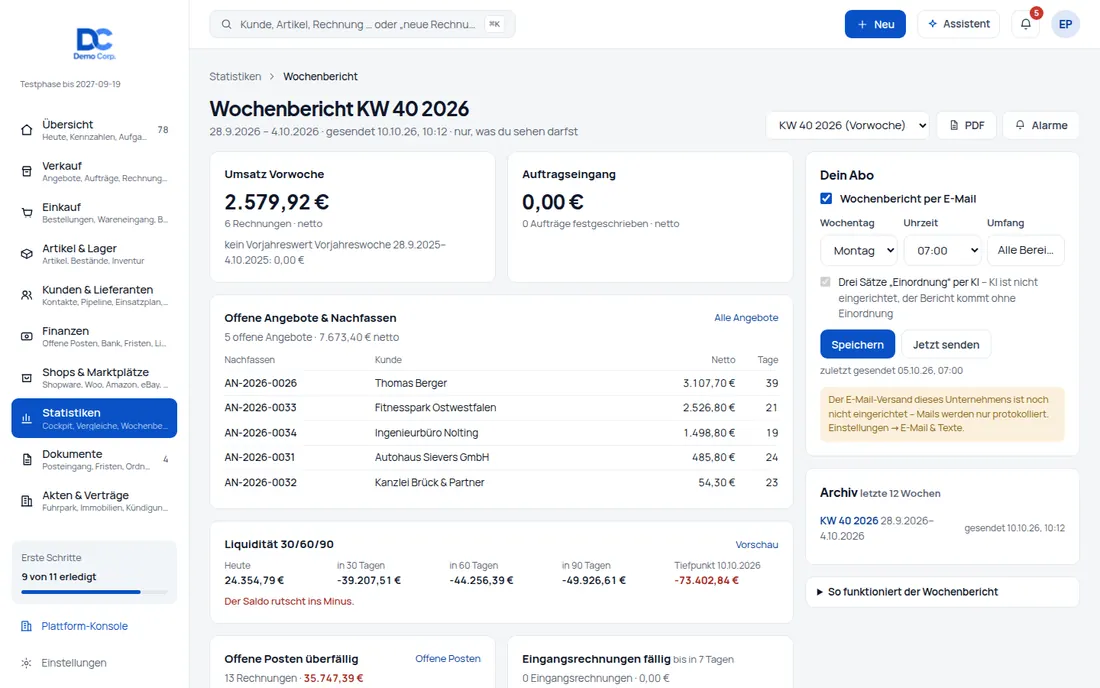Toggle Wochenbericht per E-Mail checkbox

(x=826, y=198)
